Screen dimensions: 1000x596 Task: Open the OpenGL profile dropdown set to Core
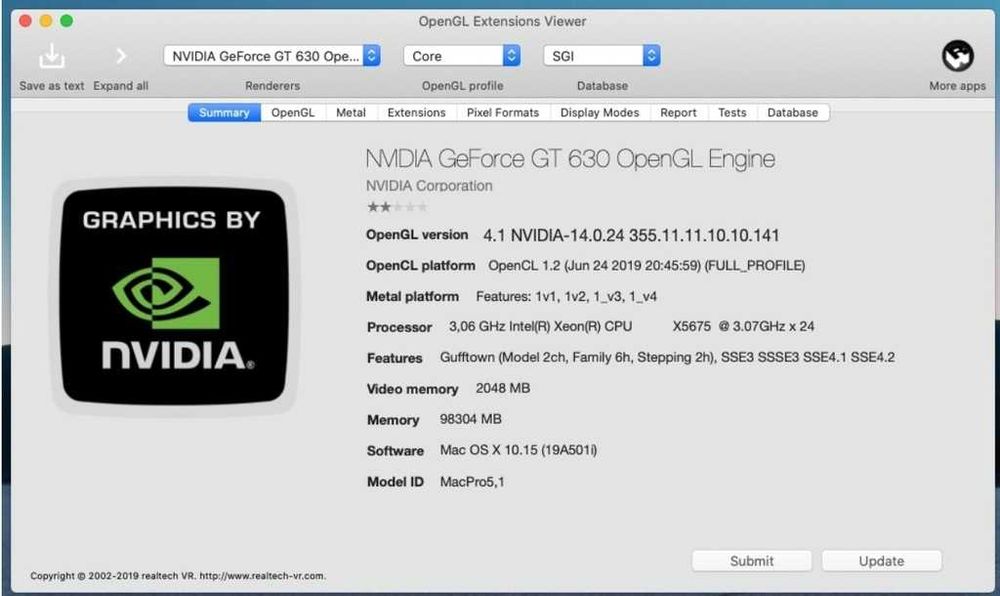tap(462, 56)
